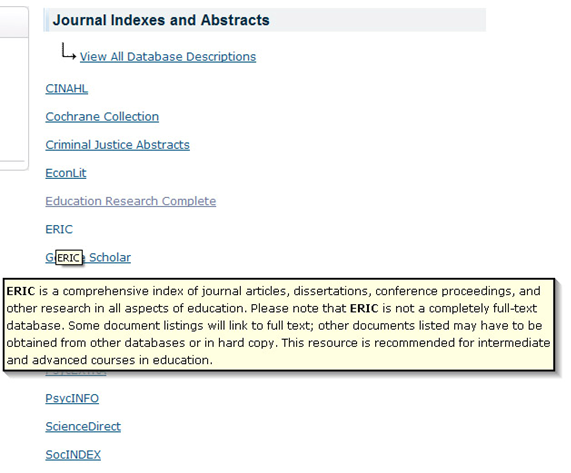Click the small ERIC tooltip label
The image size is (571, 473).
tap(69, 258)
